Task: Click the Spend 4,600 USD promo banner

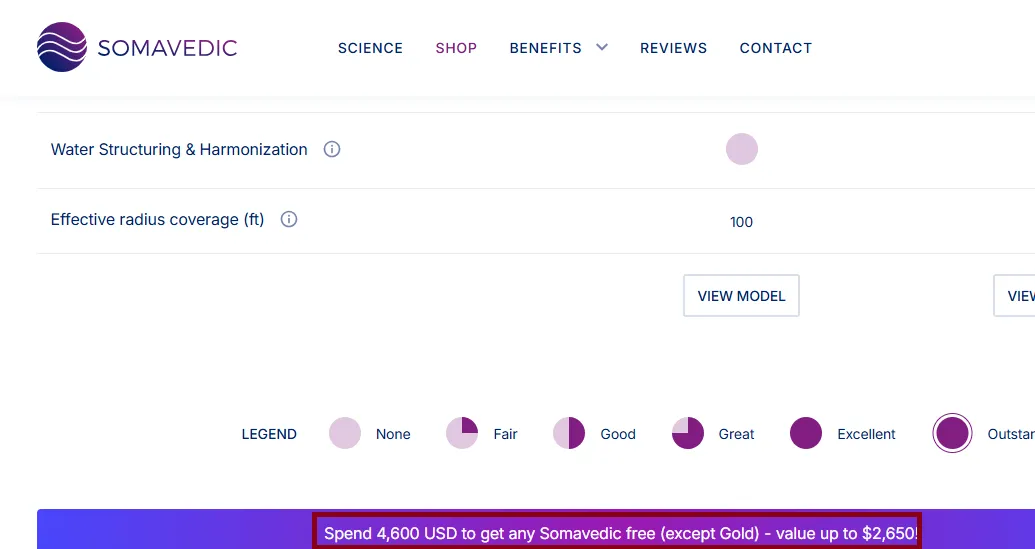Action: tap(617, 533)
